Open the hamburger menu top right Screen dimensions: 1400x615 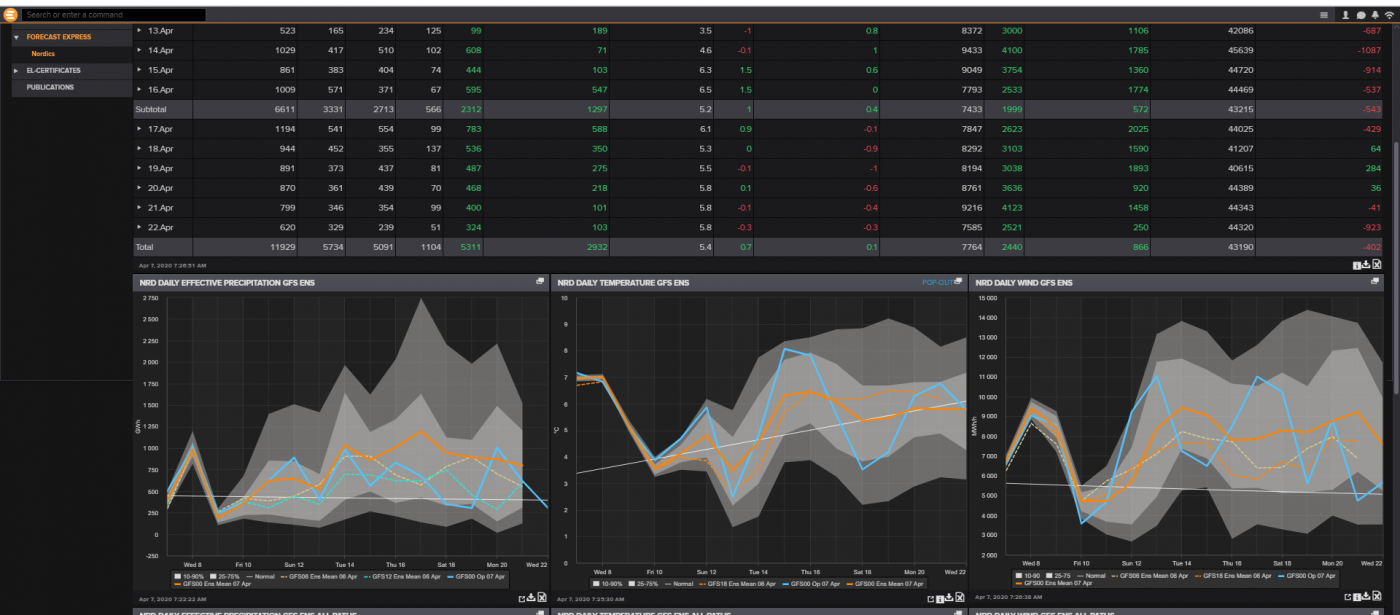coord(1326,15)
